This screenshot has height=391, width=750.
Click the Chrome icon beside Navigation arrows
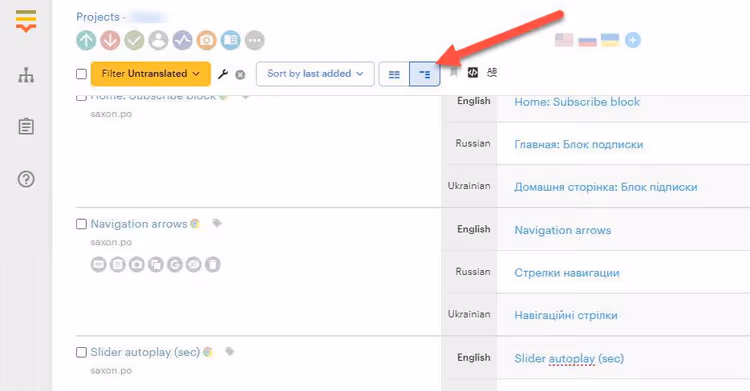195,223
